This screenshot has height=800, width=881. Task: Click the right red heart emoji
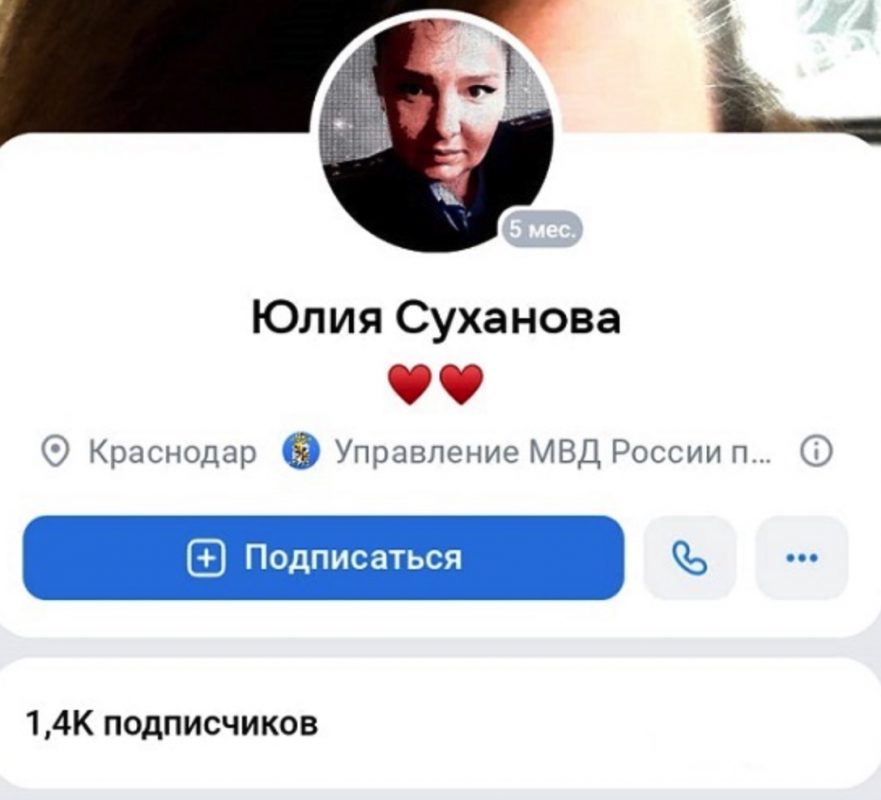[x=461, y=384]
